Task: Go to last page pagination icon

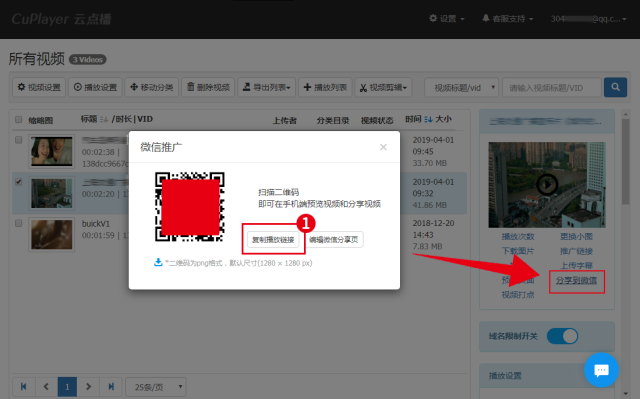Action: pos(111,386)
